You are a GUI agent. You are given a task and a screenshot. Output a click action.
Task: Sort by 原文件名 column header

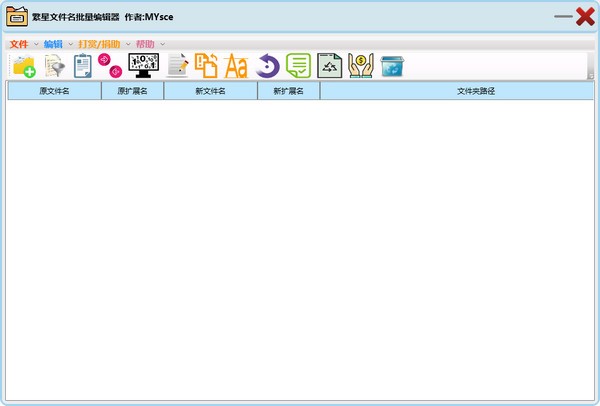[x=54, y=91]
